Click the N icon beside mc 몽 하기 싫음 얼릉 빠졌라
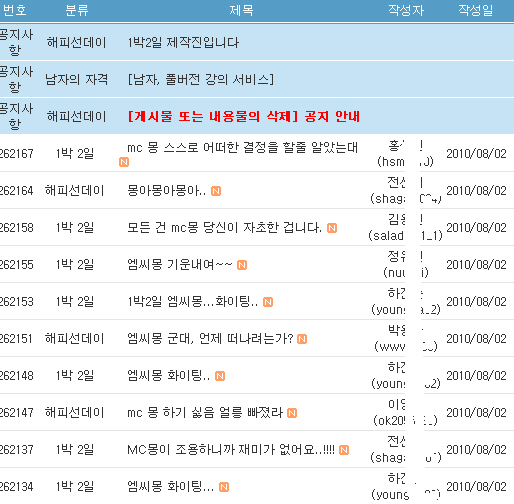The height and width of the screenshot is (504, 514). [x=292, y=413]
